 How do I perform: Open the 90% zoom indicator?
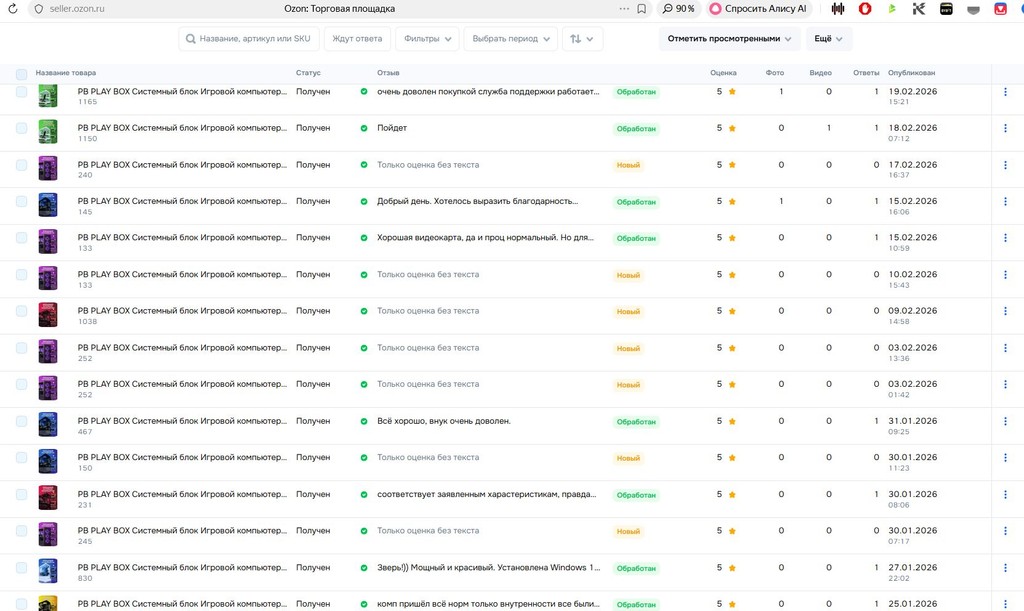tap(679, 9)
